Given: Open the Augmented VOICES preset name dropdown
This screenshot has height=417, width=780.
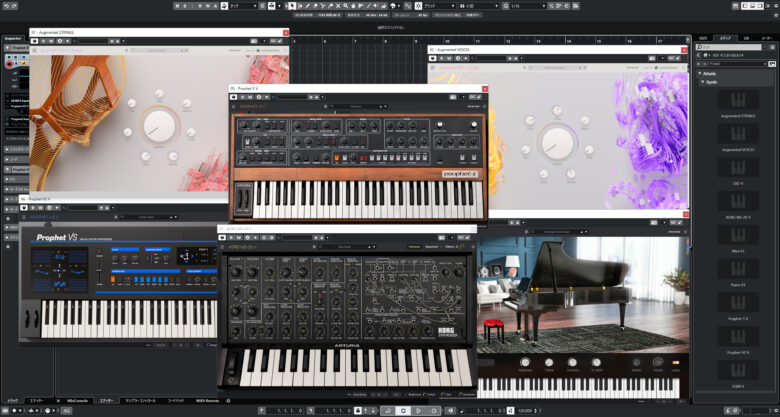Looking at the screenshot, I should pyautogui.click(x=558, y=68).
